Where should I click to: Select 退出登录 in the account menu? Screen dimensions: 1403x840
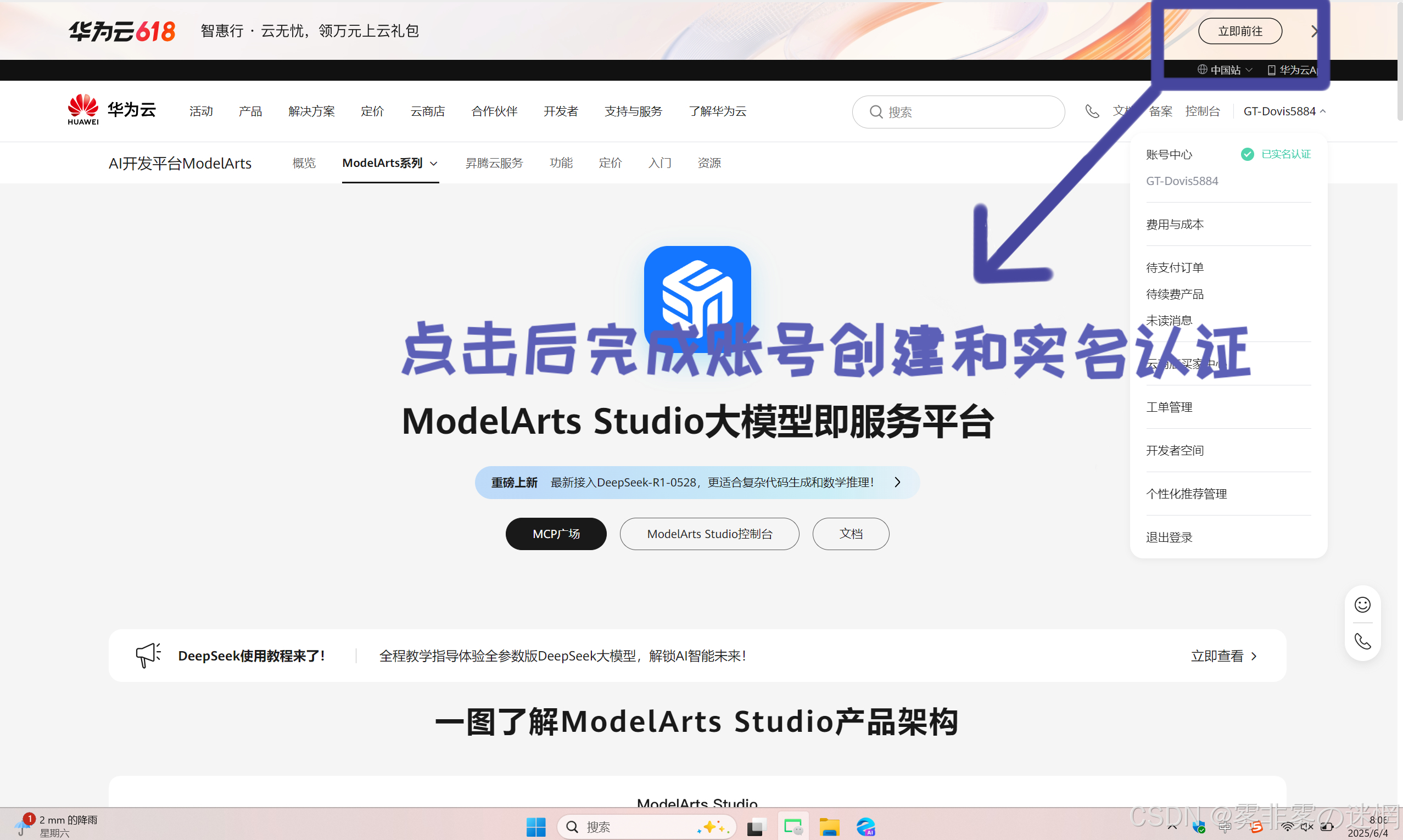1169,536
